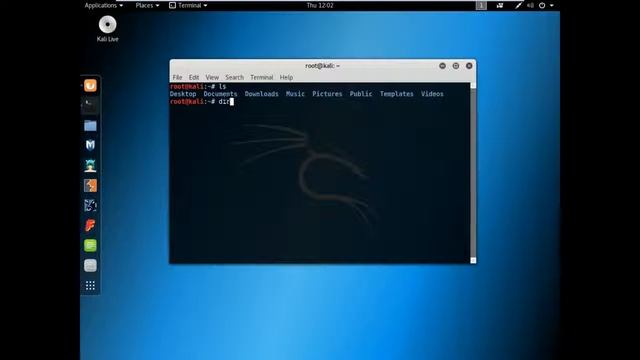
Task: Expand the system menu arrow in top bar
Action: pyautogui.click(x=551, y=5)
